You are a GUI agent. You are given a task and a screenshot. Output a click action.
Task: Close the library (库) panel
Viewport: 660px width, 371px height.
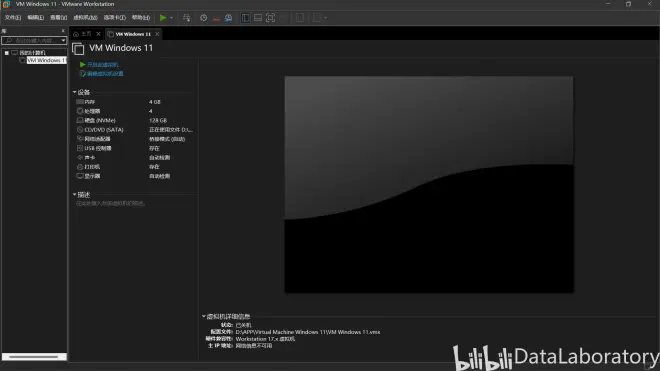63,31
